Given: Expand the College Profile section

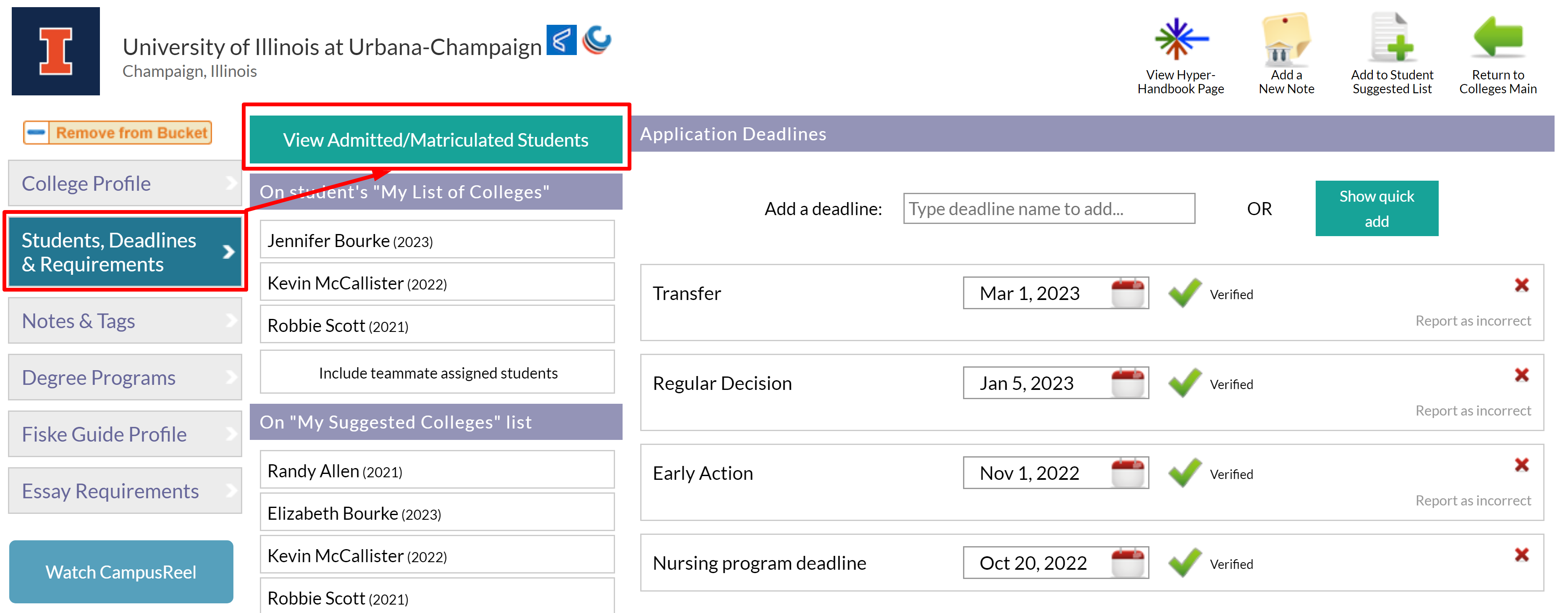Looking at the screenshot, I should click(125, 184).
